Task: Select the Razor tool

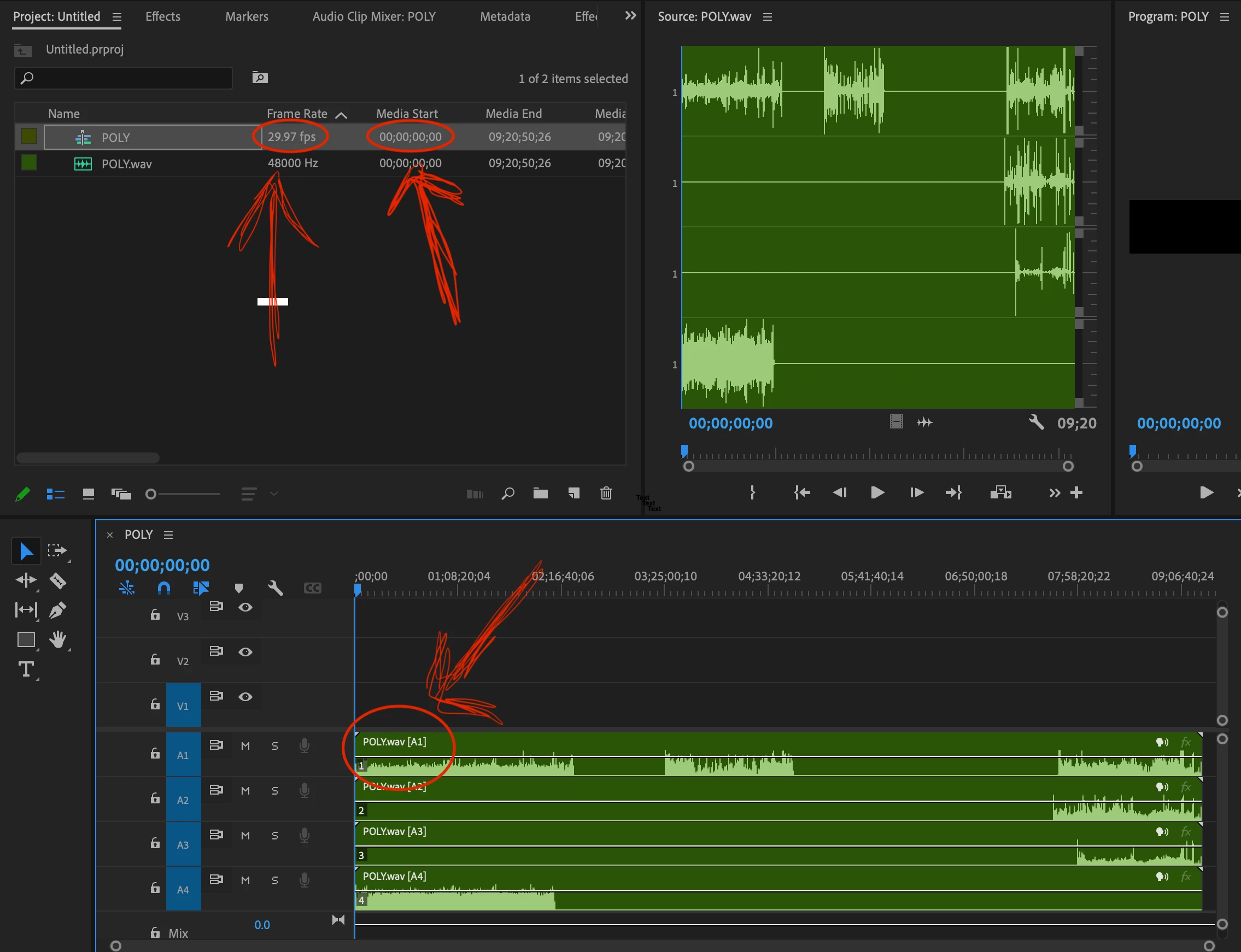Action: 58,580
